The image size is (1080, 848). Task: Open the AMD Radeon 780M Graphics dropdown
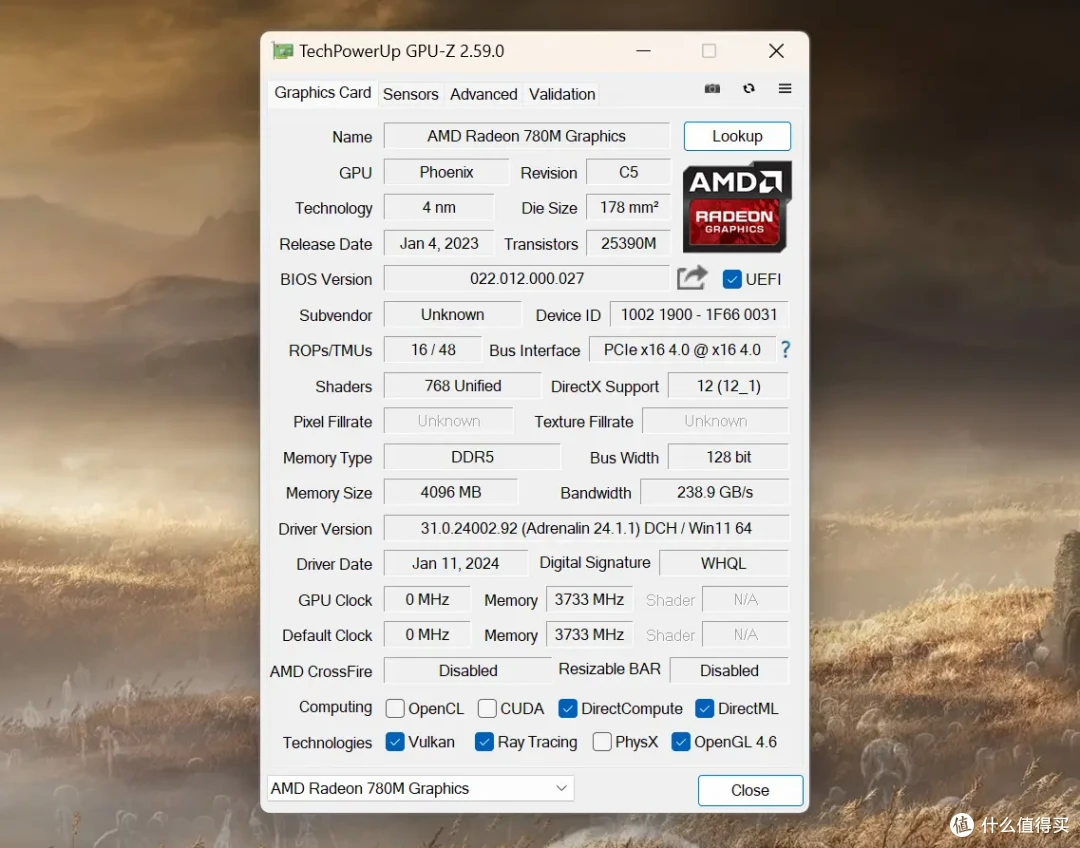[x=420, y=789]
